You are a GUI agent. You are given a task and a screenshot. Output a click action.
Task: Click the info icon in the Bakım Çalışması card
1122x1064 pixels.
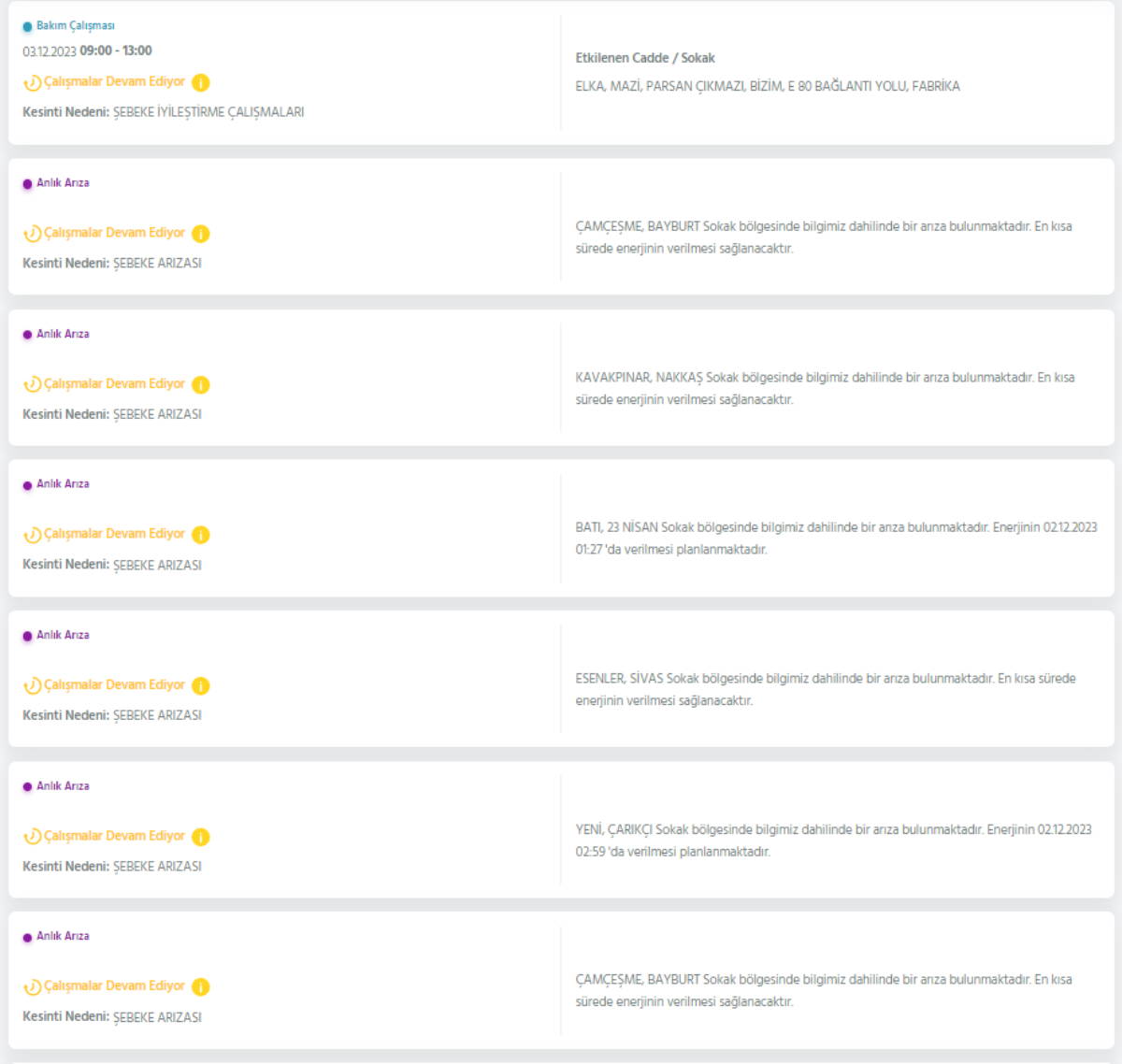200,83
